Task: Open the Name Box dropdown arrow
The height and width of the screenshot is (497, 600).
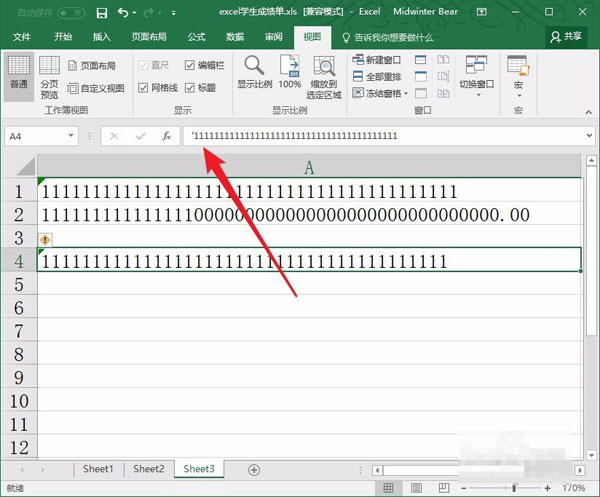Action: [x=70, y=136]
